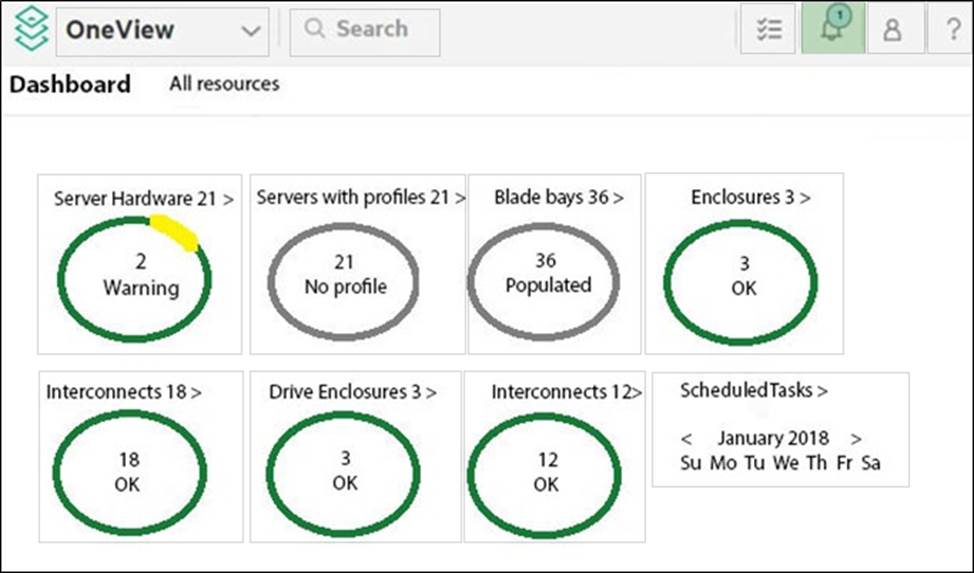Open Servers with profiles 21 link
Image resolution: width=974 pixels, height=573 pixels.
click(x=360, y=197)
